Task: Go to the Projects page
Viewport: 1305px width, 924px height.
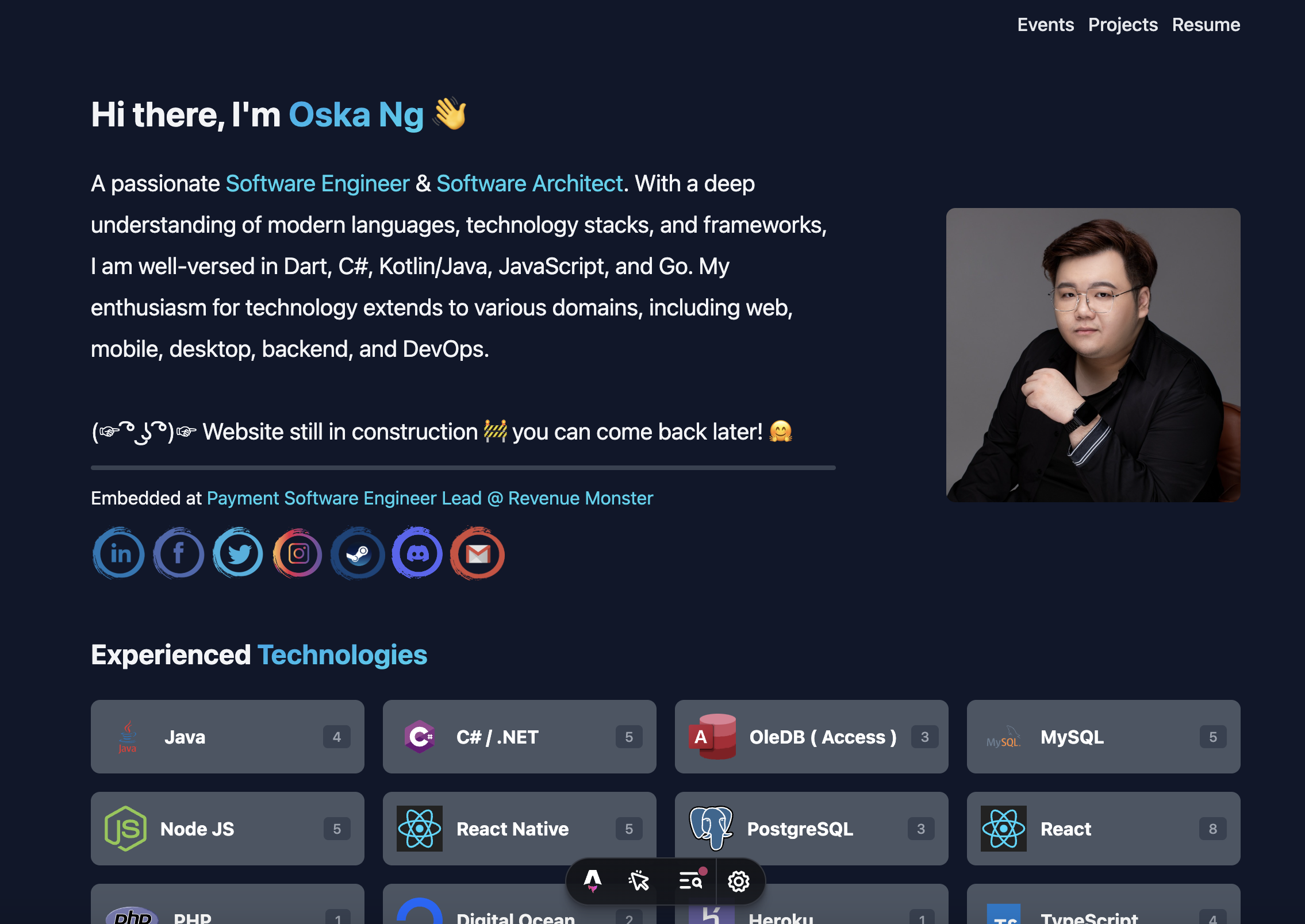Action: 1123,25
